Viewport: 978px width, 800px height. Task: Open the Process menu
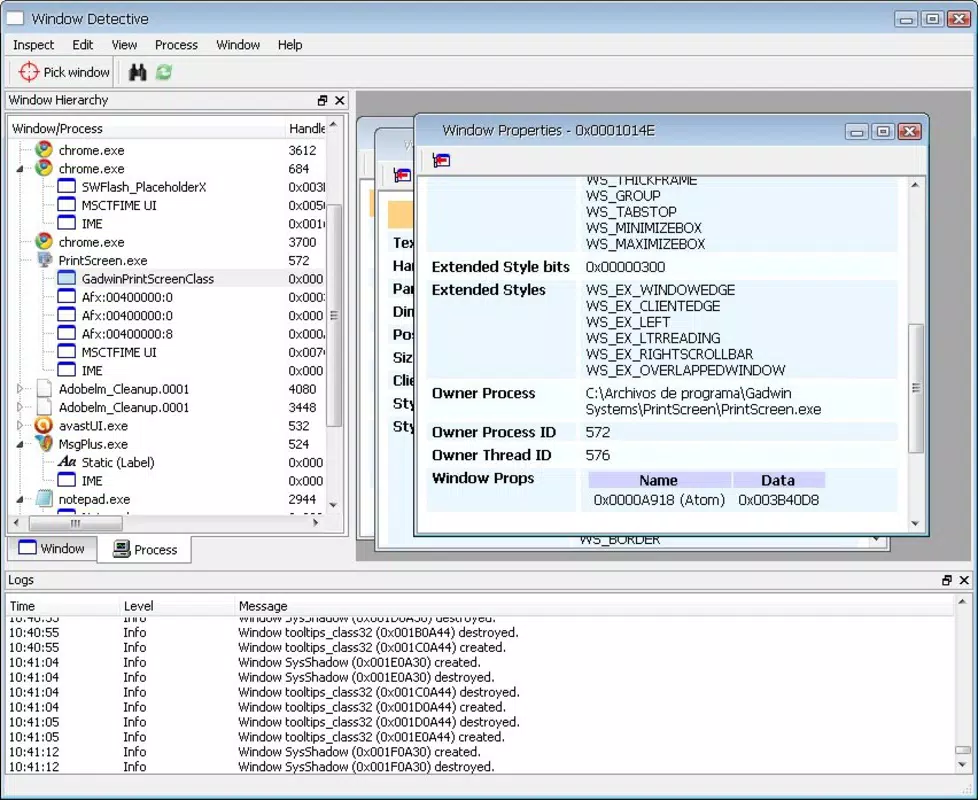[x=176, y=45]
